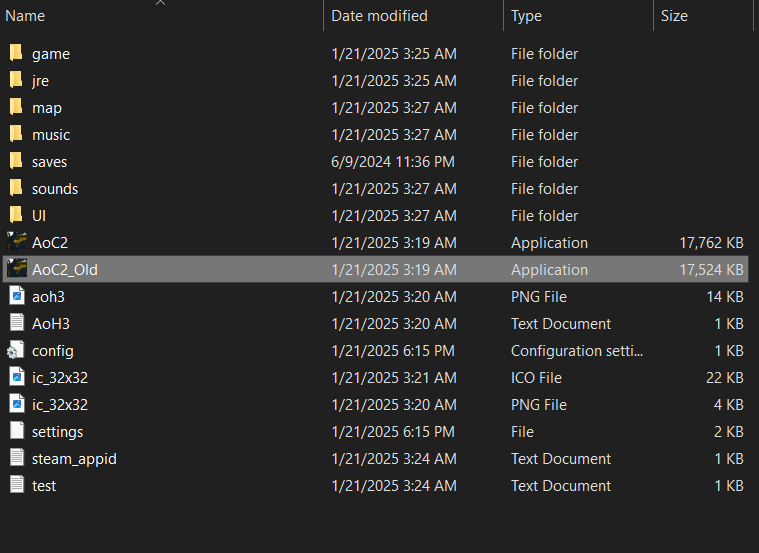This screenshot has width=759, height=553.
Task: Select the saves folder icon
Action: pos(16,161)
